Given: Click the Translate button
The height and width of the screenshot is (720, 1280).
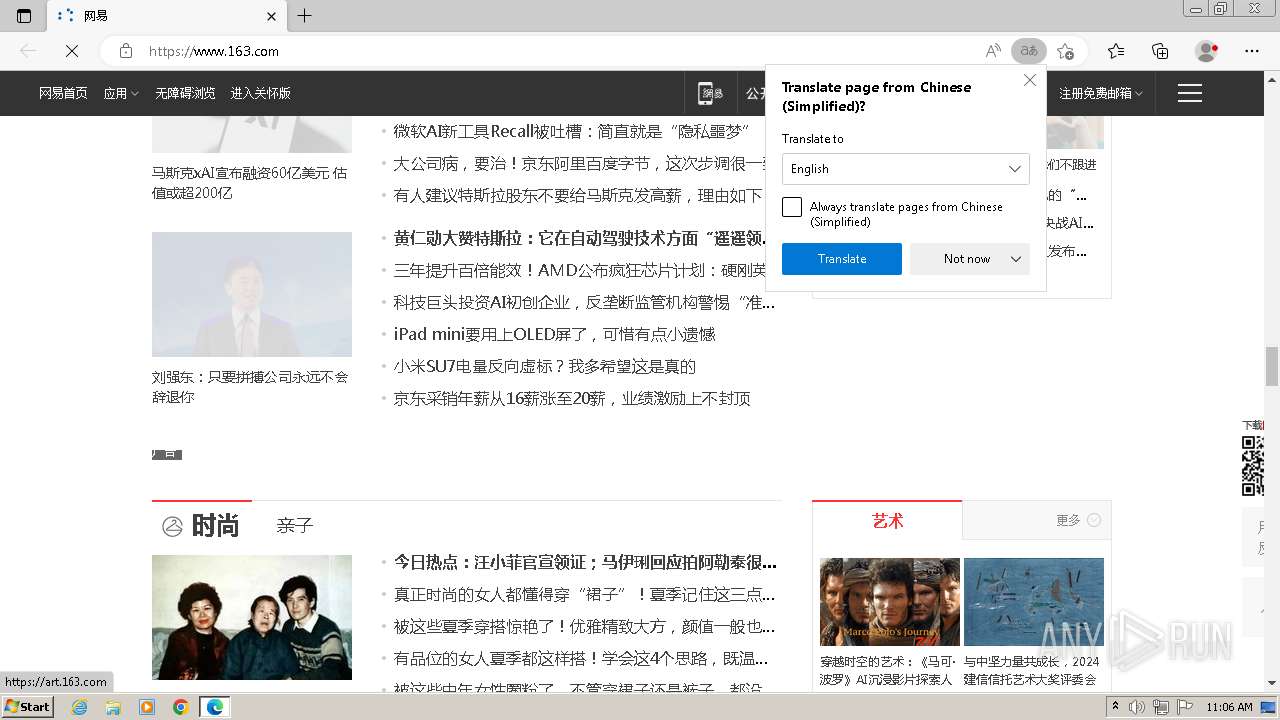Looking at the screenshot, I should (842, 259).
